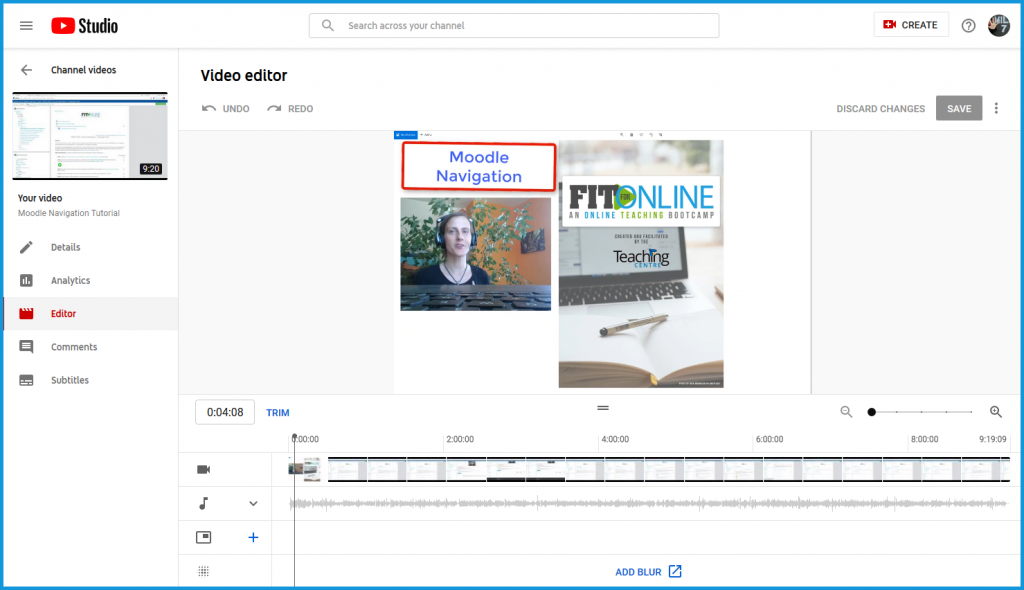Open the hamburger navigation menu

click(x=26, y=25)
